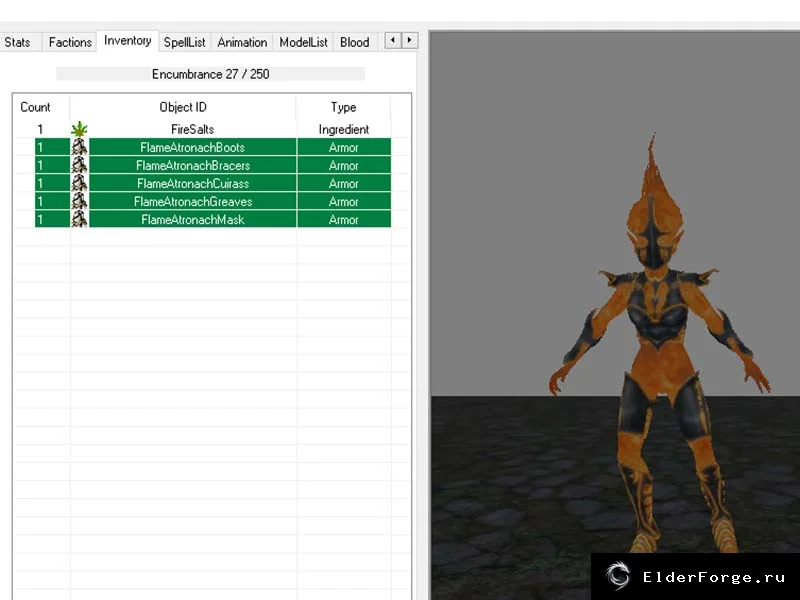Open the Factions tab
Image resolution: width=800 pixels, height=600 pixels.
[70, 42]
